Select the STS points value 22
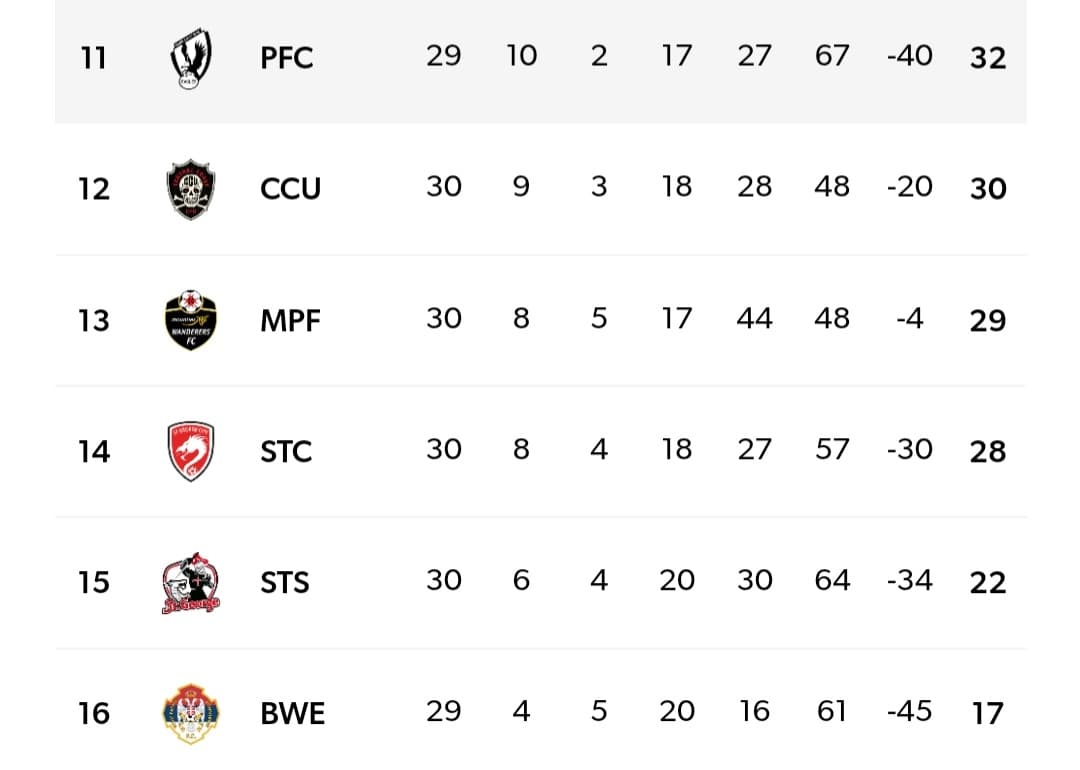The height and width of the screenshot is (770, 1080). [x=987, y=582]
